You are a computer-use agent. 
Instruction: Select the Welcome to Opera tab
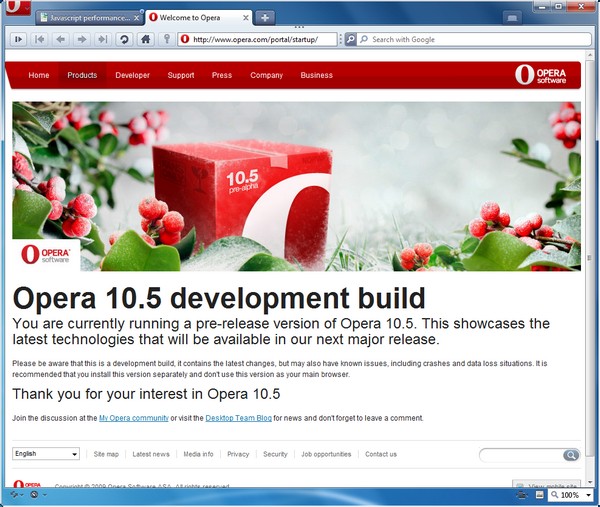(198, 18)
